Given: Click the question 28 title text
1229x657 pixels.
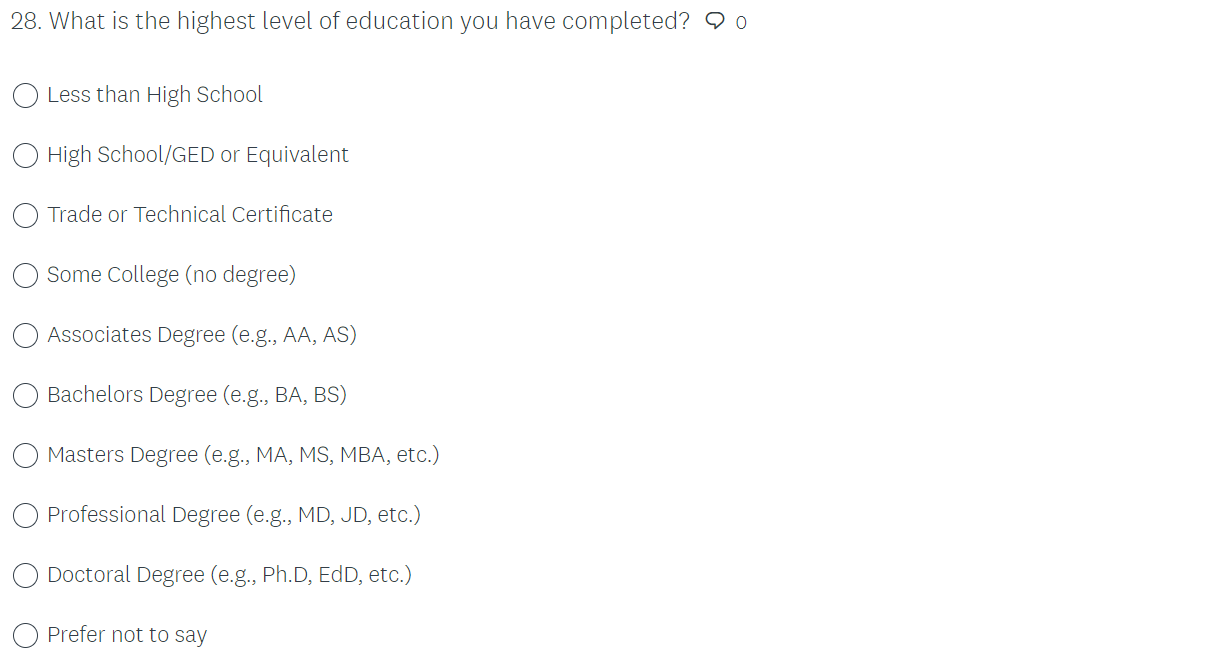Looking at the screenshot, I should tap(350, 22).
